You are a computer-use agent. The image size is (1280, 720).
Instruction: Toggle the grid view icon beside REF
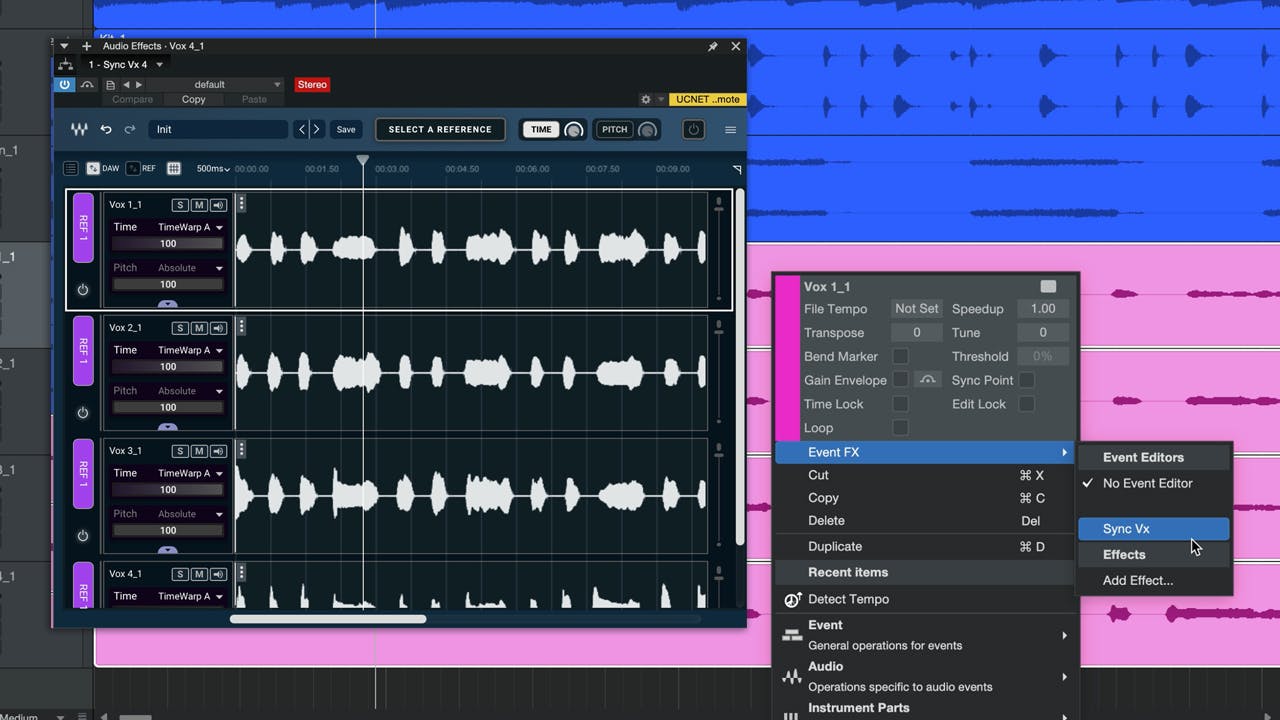coord(173,169)
